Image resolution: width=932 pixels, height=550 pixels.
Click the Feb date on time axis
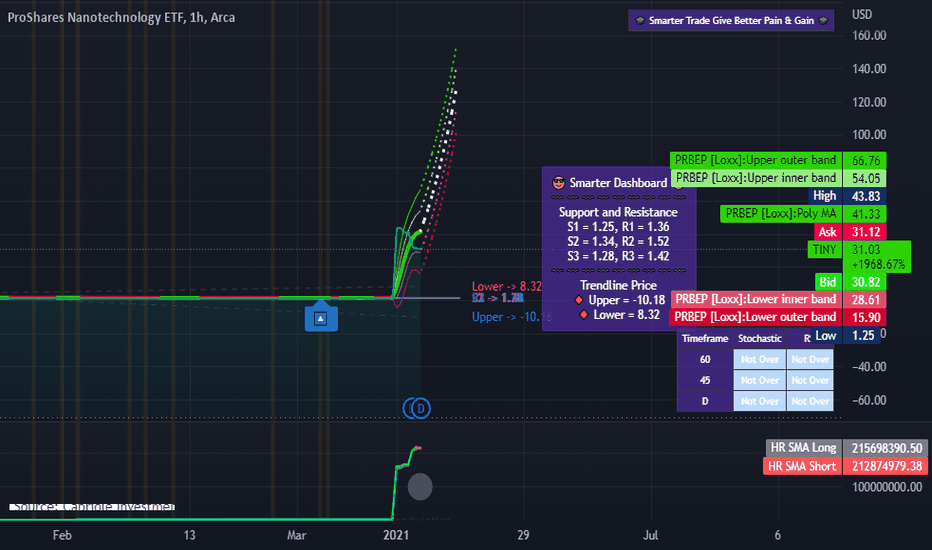pos(62,535)
